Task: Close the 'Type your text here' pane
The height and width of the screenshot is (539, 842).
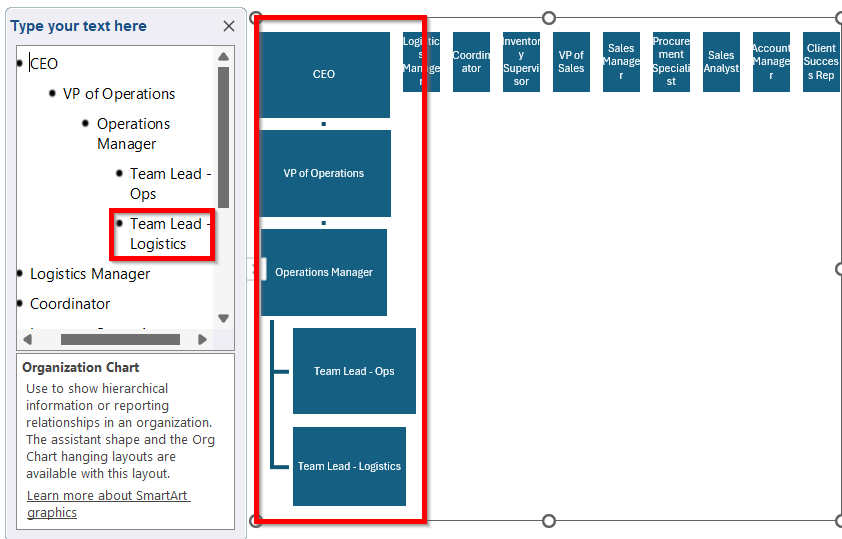Action: click(x=229, y=26)
